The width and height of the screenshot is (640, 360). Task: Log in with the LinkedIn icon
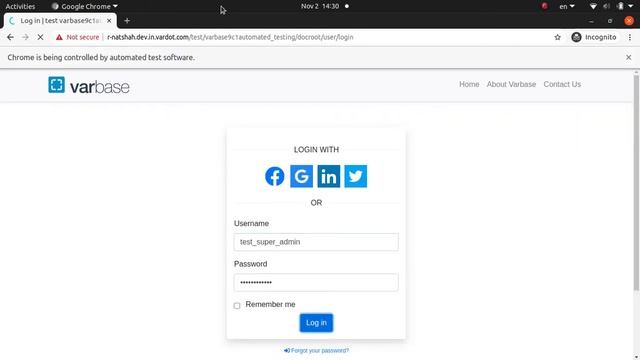coord(329,176)
